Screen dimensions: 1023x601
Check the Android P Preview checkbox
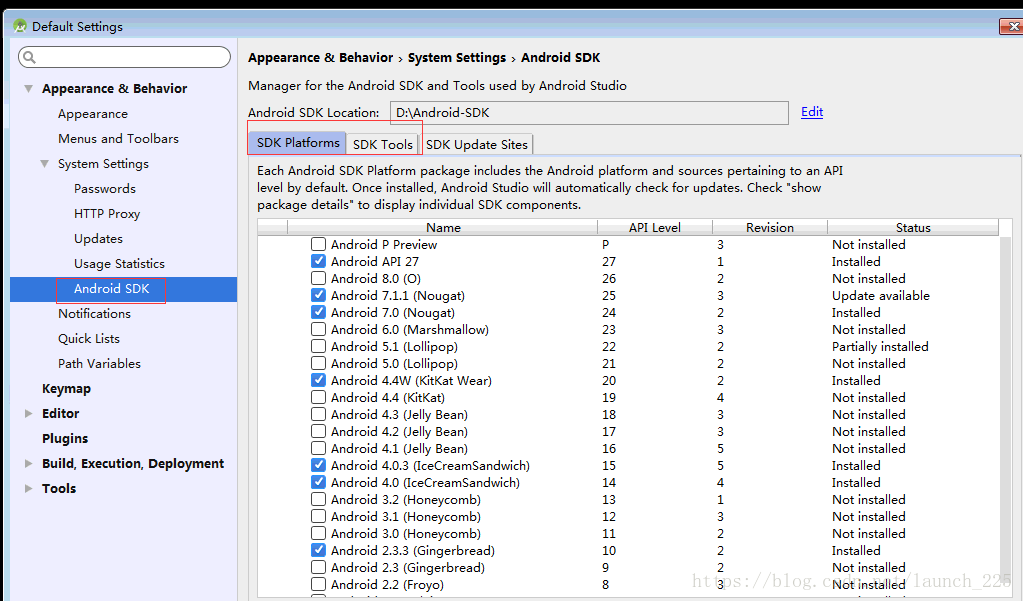(318, 244)
